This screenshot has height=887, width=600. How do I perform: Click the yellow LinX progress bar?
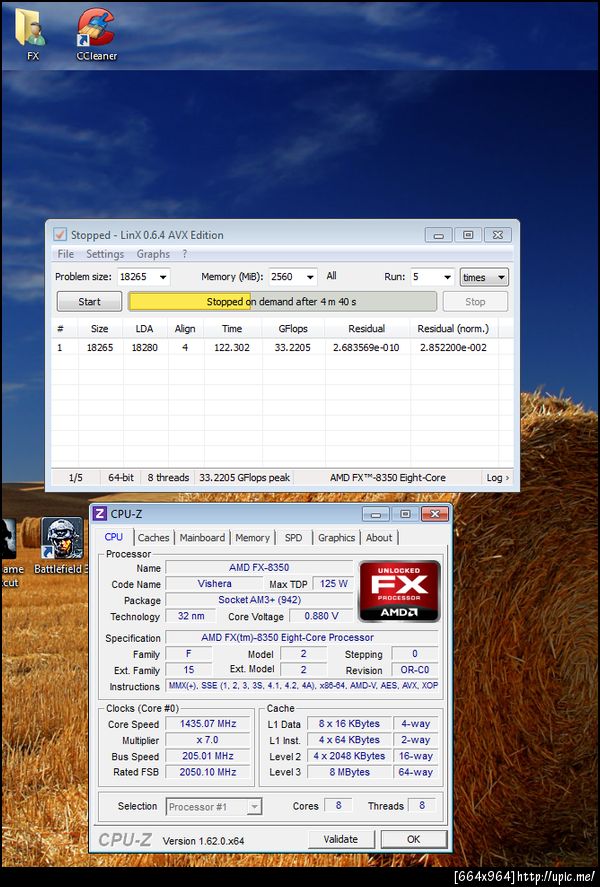[x=282, y=302]
